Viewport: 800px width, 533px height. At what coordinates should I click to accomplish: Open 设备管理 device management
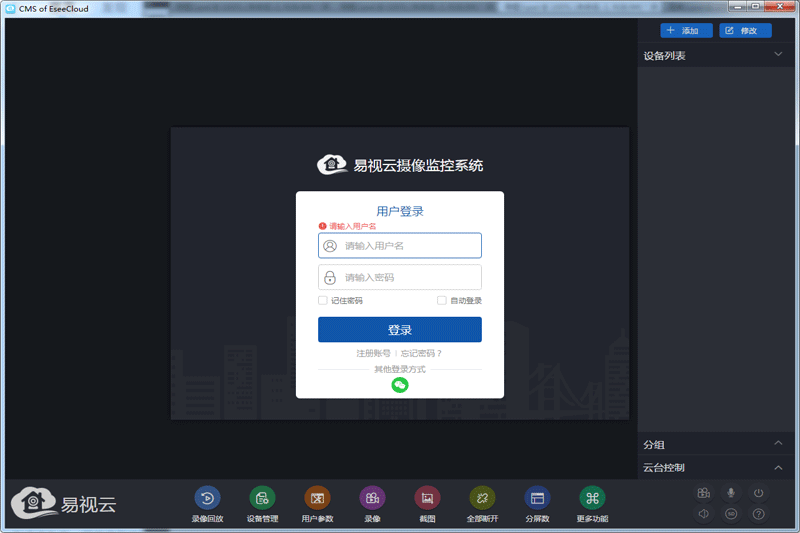click(262, 498)
